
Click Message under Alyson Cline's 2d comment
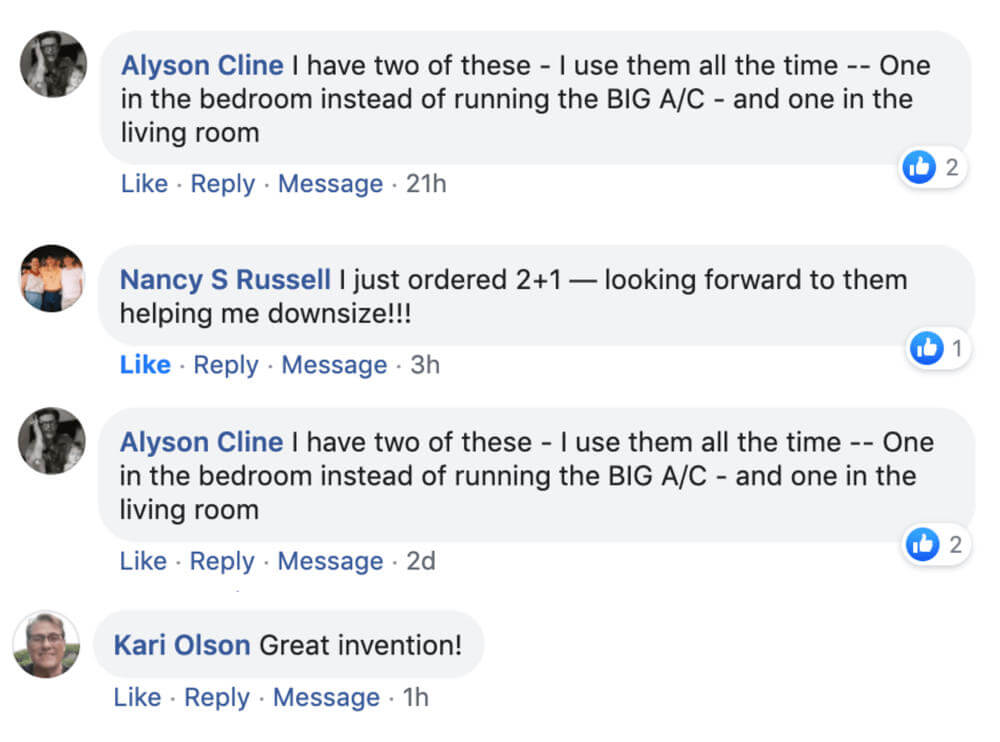[330, 561]
